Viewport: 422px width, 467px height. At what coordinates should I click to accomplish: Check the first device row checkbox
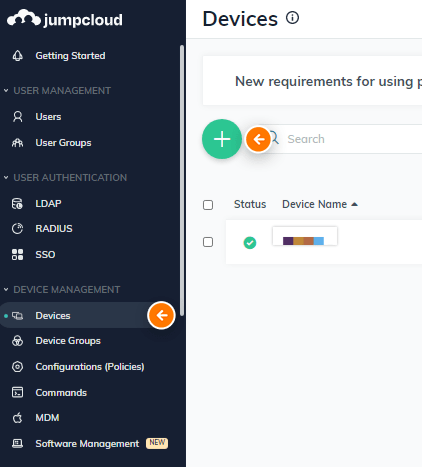pos(208,242)
